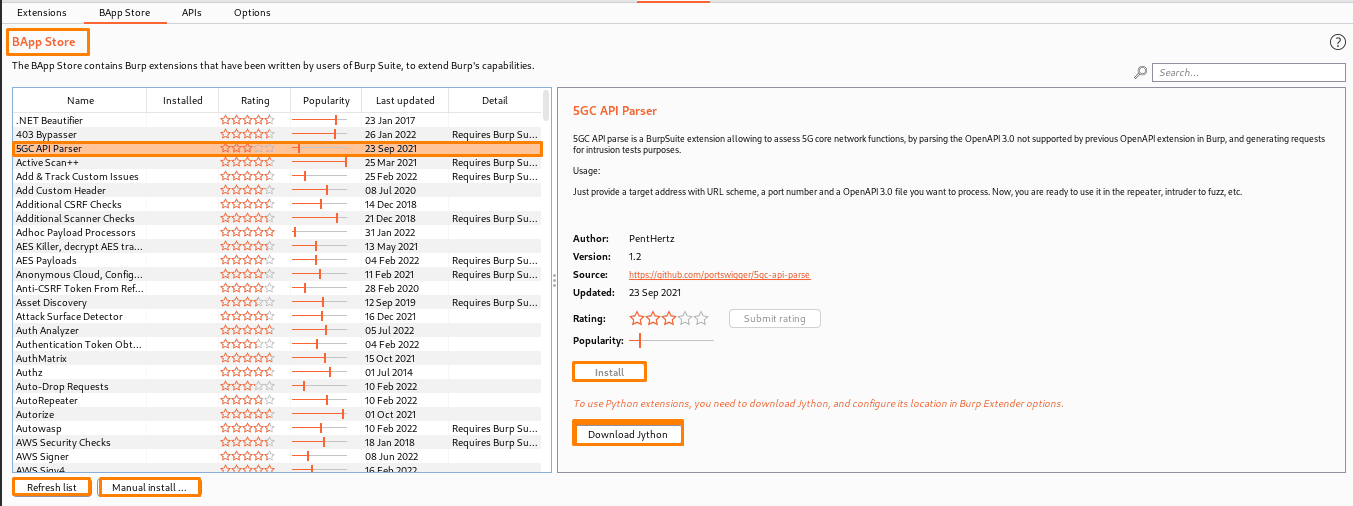Click the search magnifier icon
The image size is (1353, 506).
1140,72
